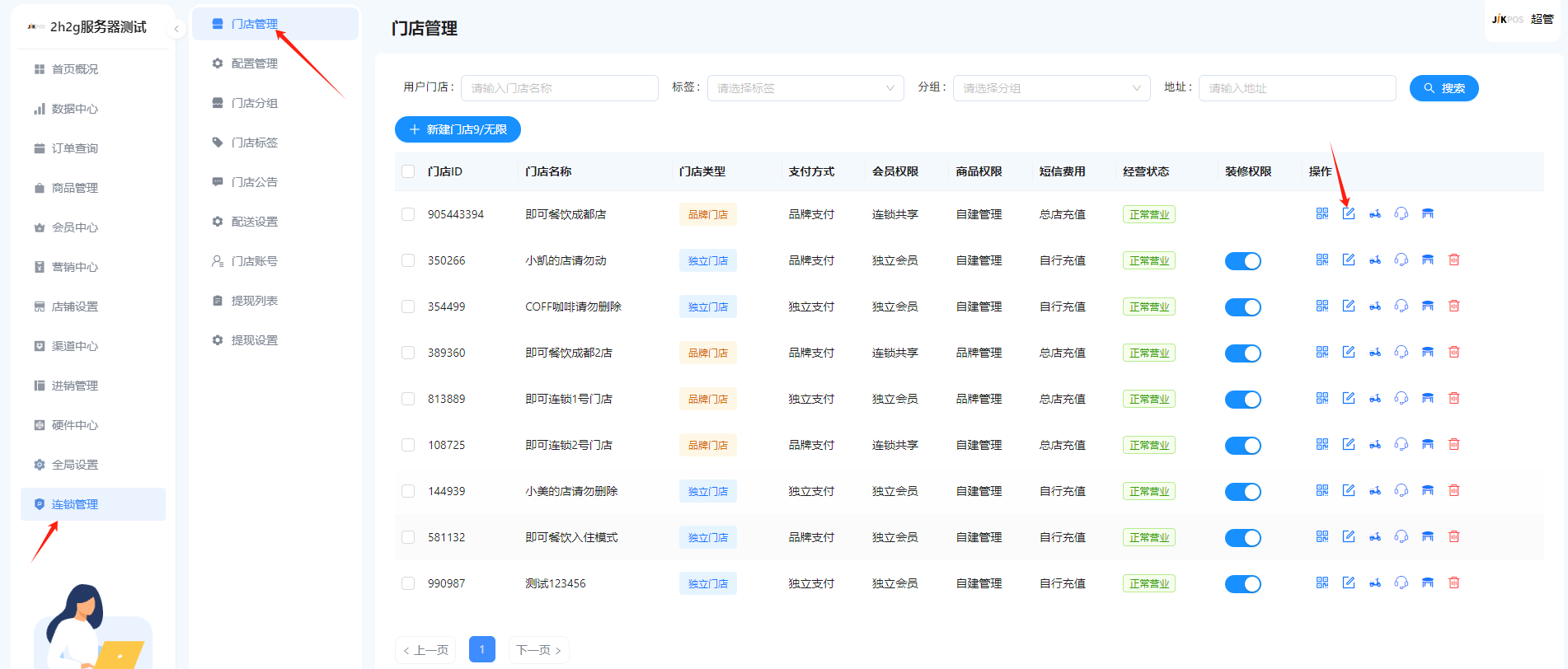Select all stores header checkbox

click(408, 171)
